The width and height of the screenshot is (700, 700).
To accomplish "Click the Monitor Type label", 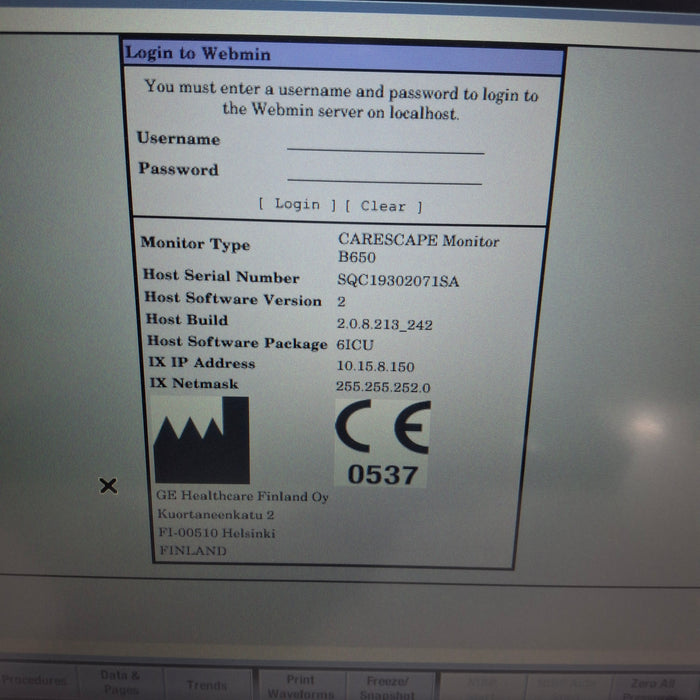I will click(x=195, y=244).
